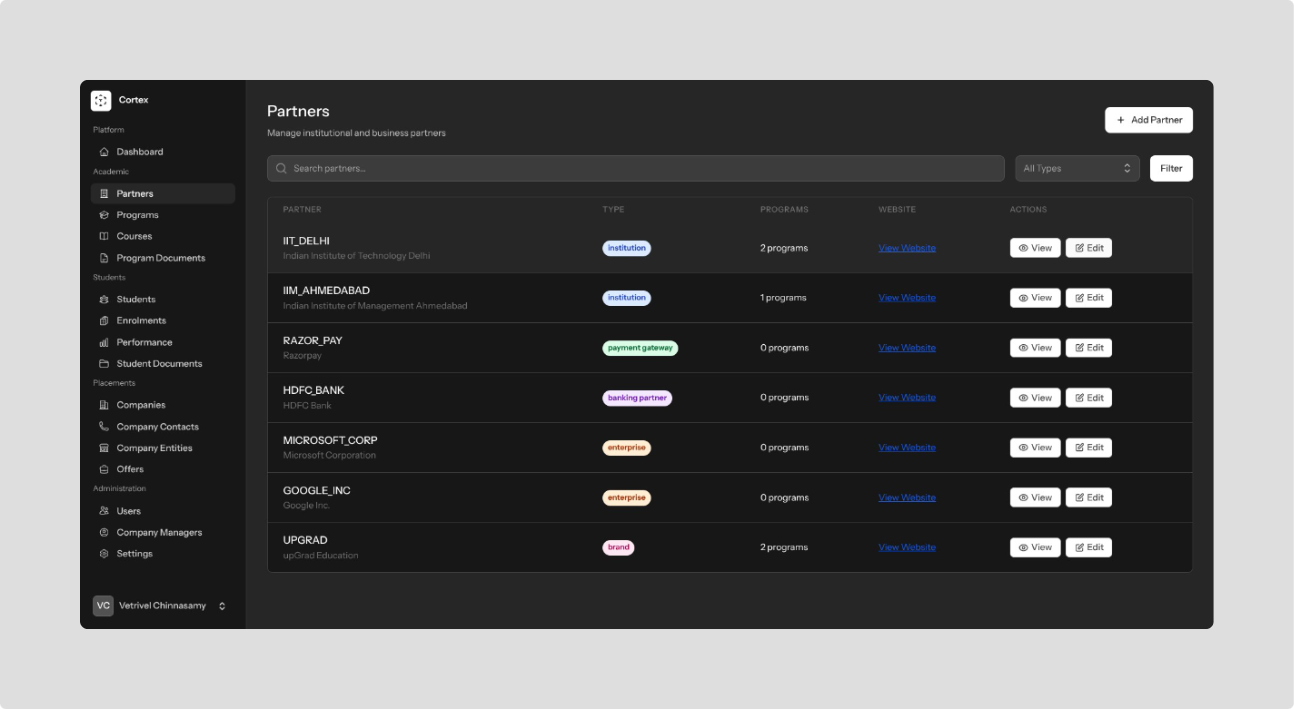Click the VC user avatar
The image size is (1294, 709).
[103, 606]
